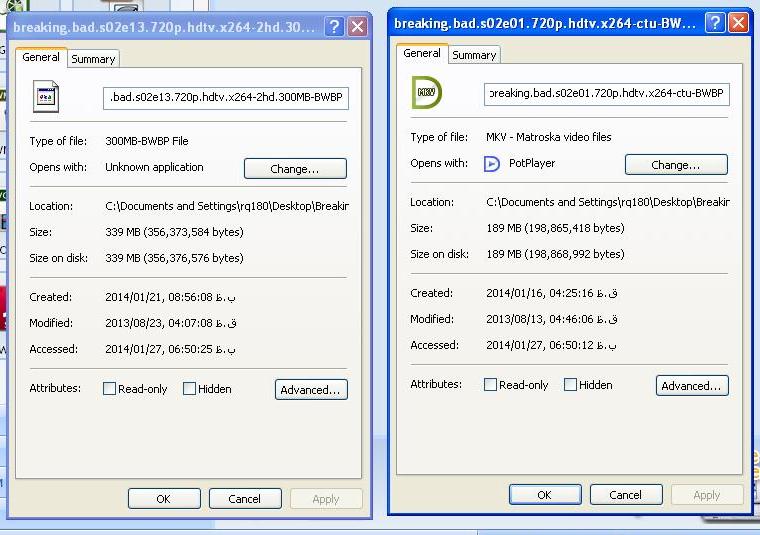The width and height of the screenshot is (760, 535).
Task: Open Advanced attributes in s02e13 dialog
Action: [311, 390]
